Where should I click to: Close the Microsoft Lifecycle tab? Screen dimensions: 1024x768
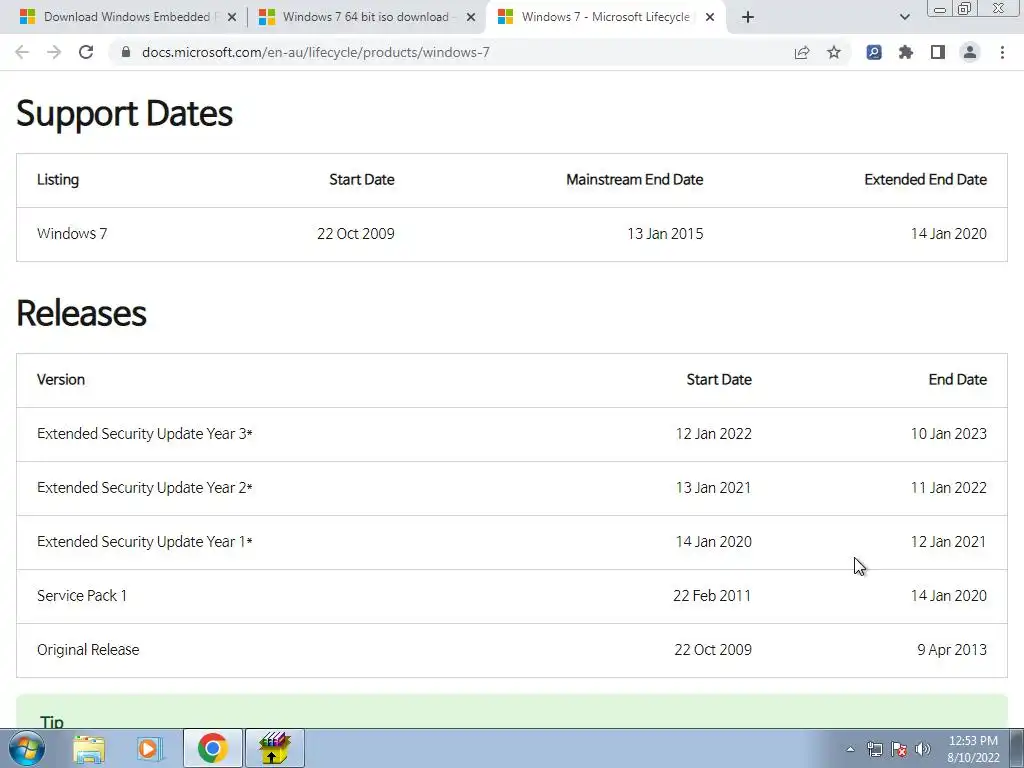click(x=710, y=17)
